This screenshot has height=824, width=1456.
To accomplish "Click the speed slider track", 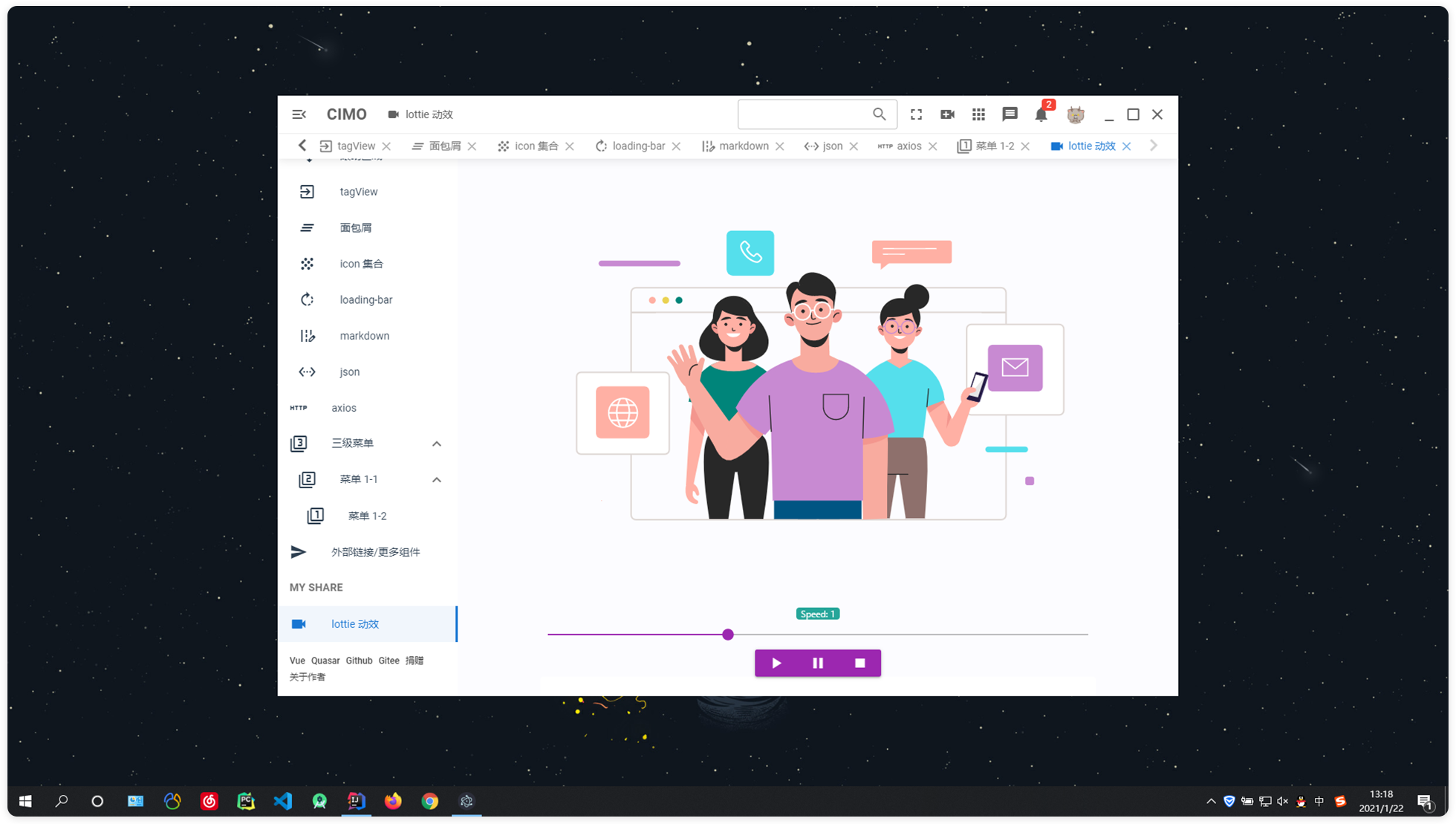I will (x=891, y=635).
